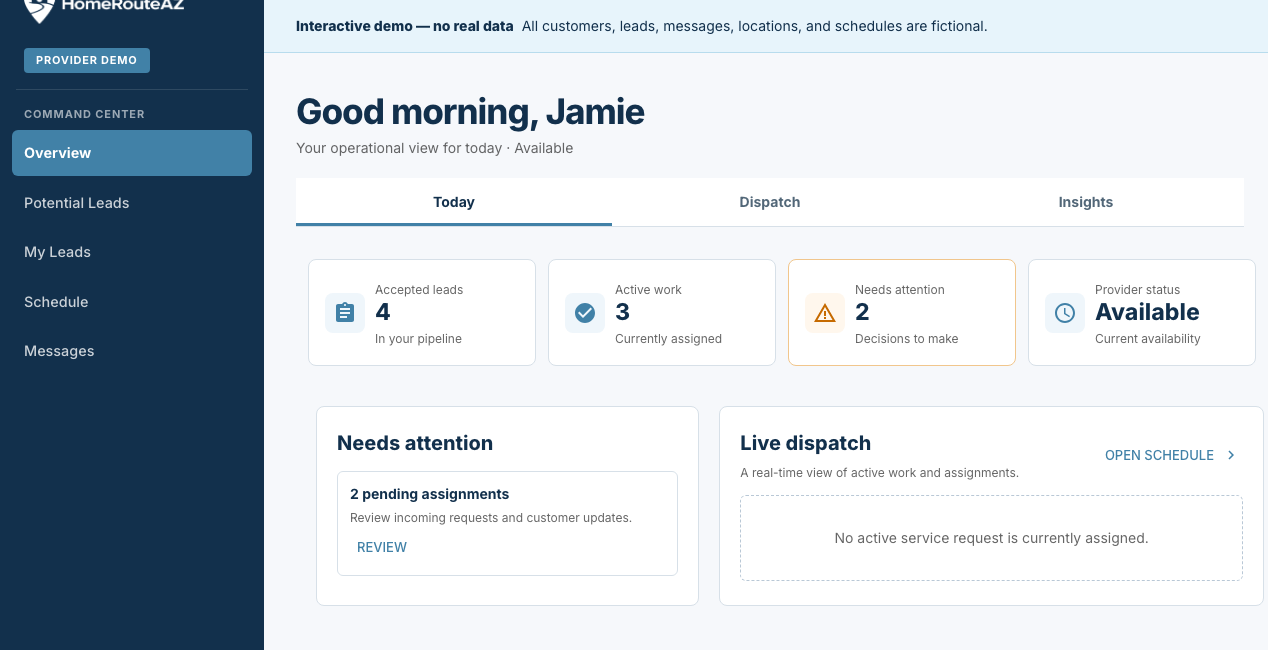The image size is (1268, 650).
Task: Click the clipboard icon in Accepted leads card
Action: pyautogui.click(x=345, y=313)
